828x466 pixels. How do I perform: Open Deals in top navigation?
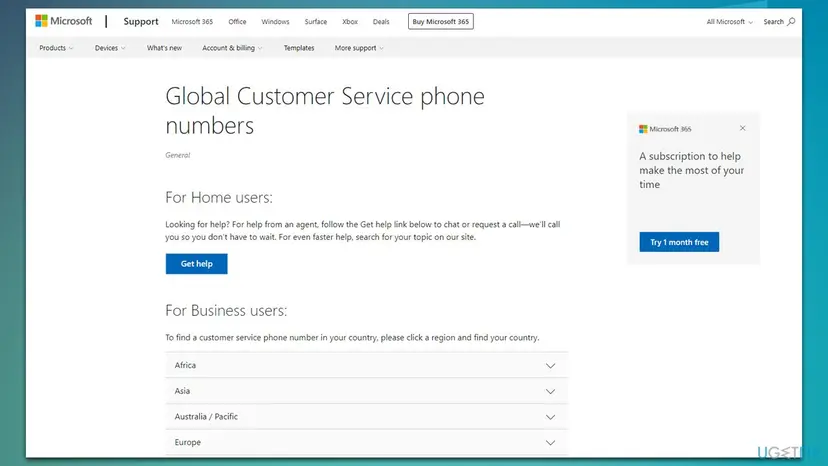pos(381,22)
